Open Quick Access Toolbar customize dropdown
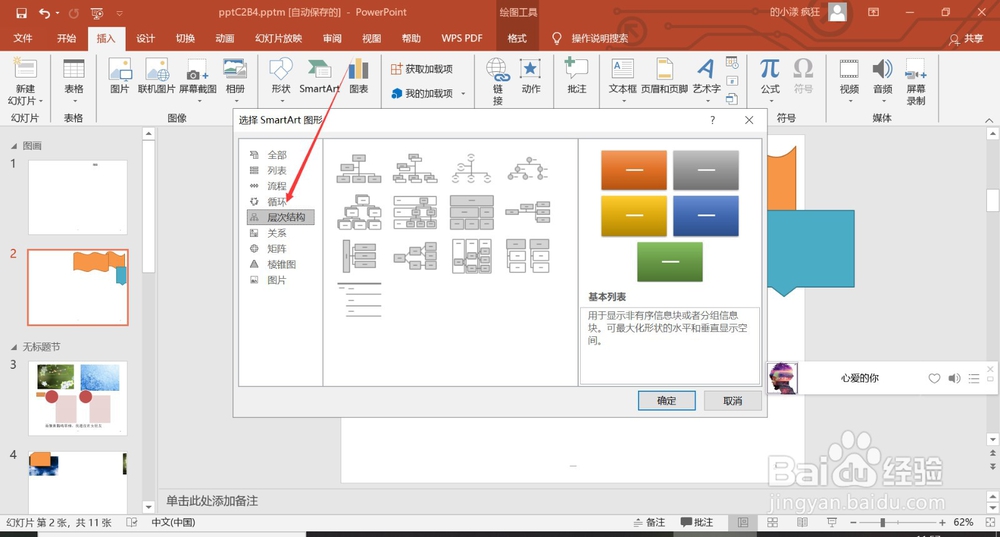1000x537 pixels. 119,13
